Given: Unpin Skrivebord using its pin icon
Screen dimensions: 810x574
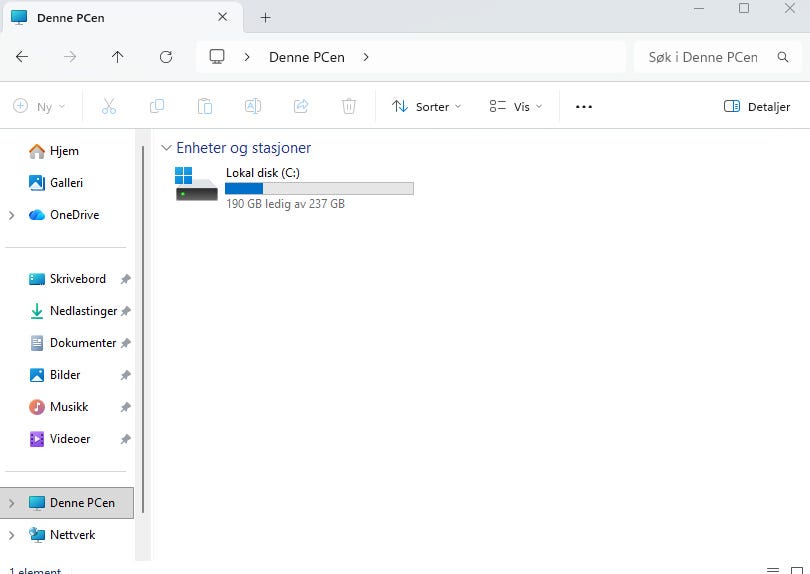Looking at the screenshot, I should coord(126,280).
